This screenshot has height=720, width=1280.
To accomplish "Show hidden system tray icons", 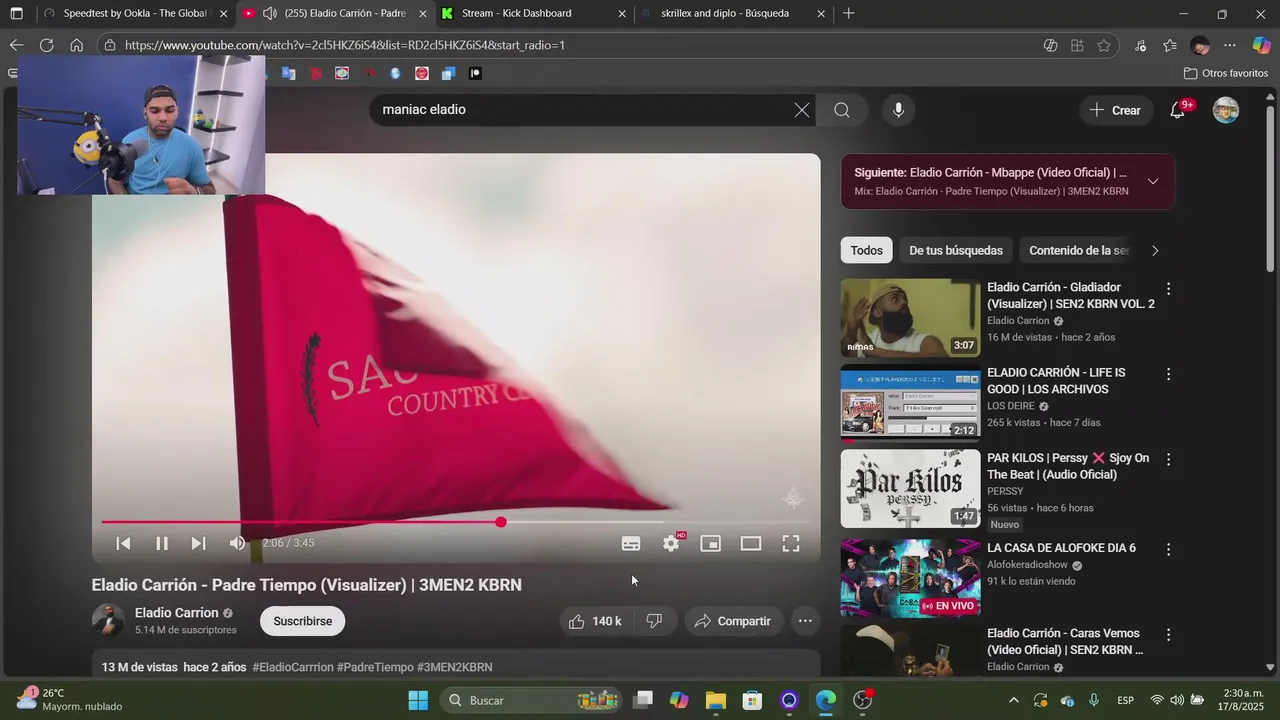I will tap(1013, 700).
